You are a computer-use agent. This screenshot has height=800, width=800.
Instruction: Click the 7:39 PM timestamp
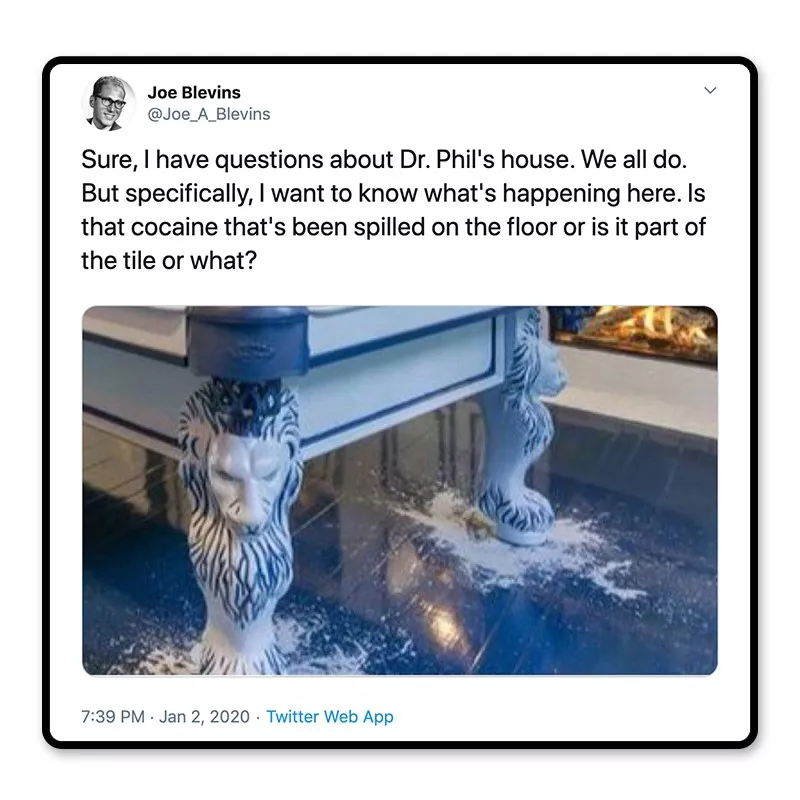tap(113, 716)
